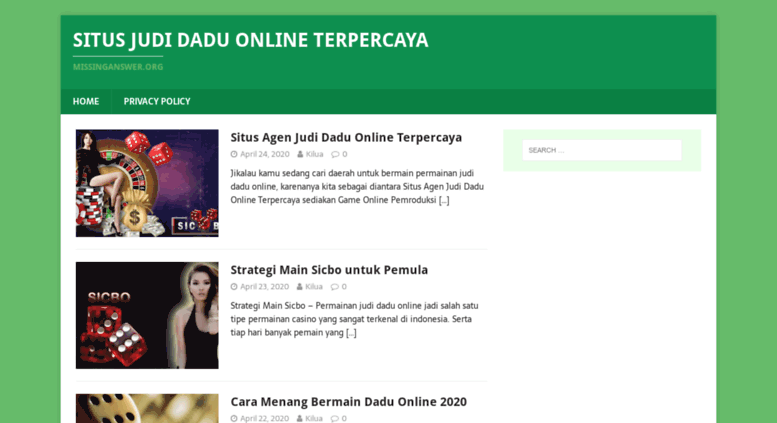777x423 pixels.
Task: Click comment bubble icon on April 24 post
Action: [335, 155]
